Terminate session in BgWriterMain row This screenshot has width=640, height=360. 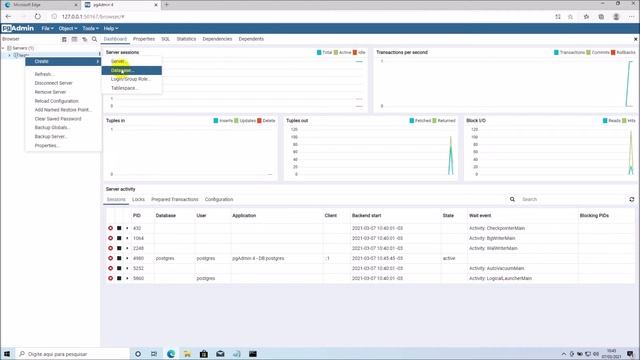(110, 238)
